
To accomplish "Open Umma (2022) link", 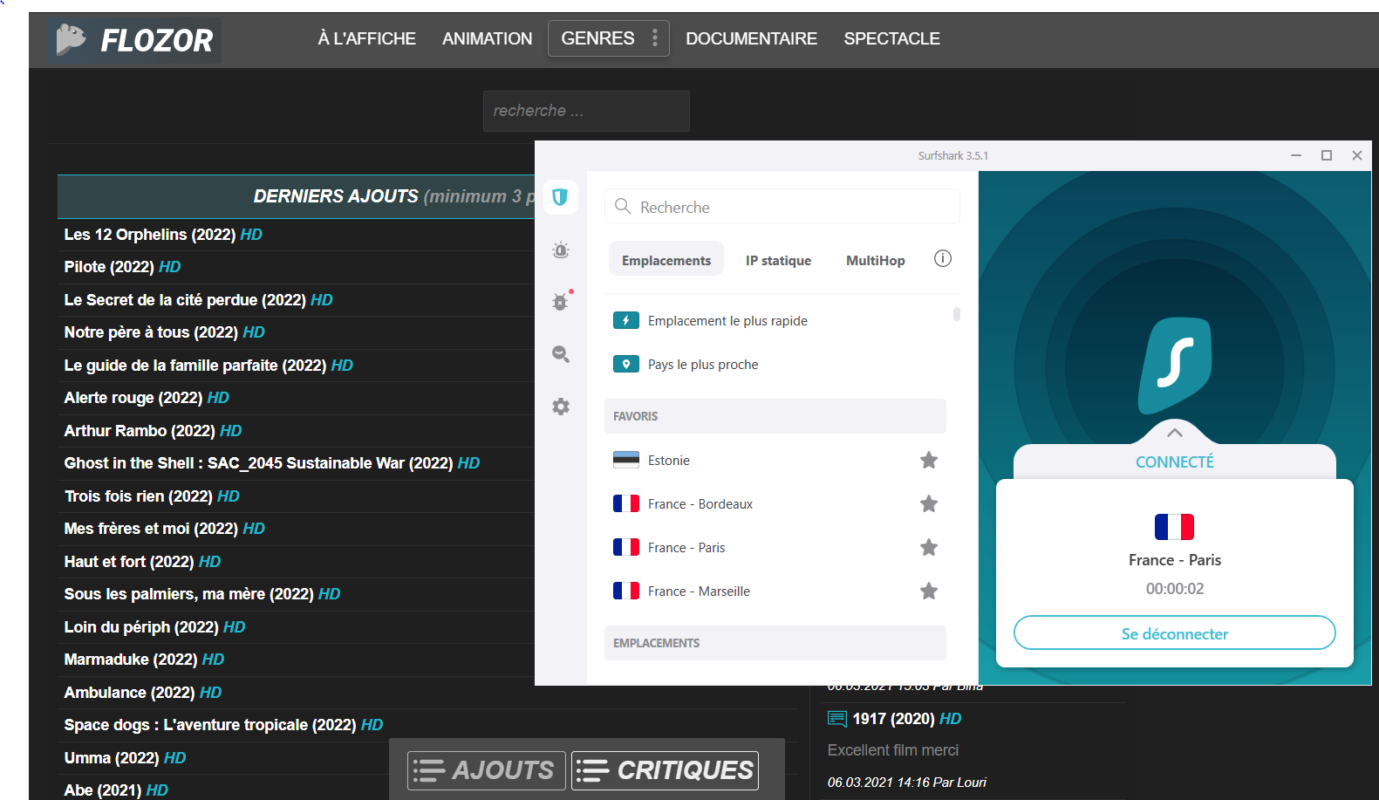I will pos(125,758).
